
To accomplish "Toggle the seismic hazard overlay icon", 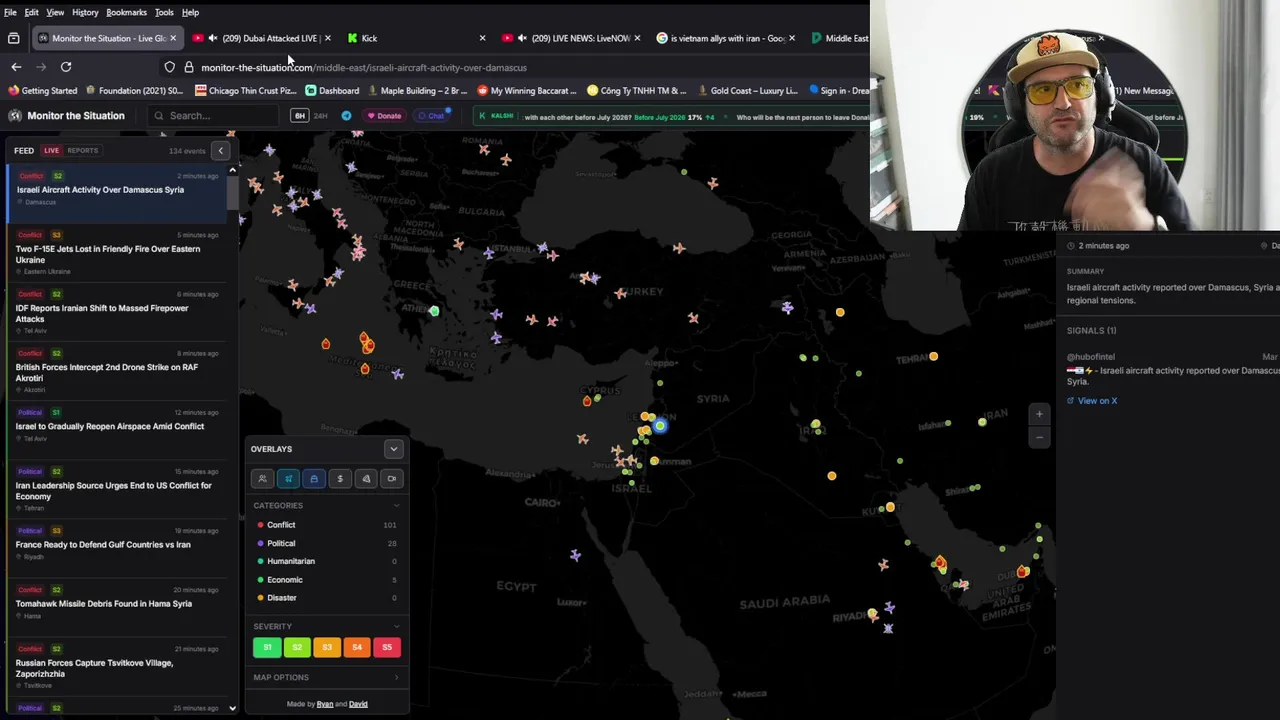I will (366, 479).
